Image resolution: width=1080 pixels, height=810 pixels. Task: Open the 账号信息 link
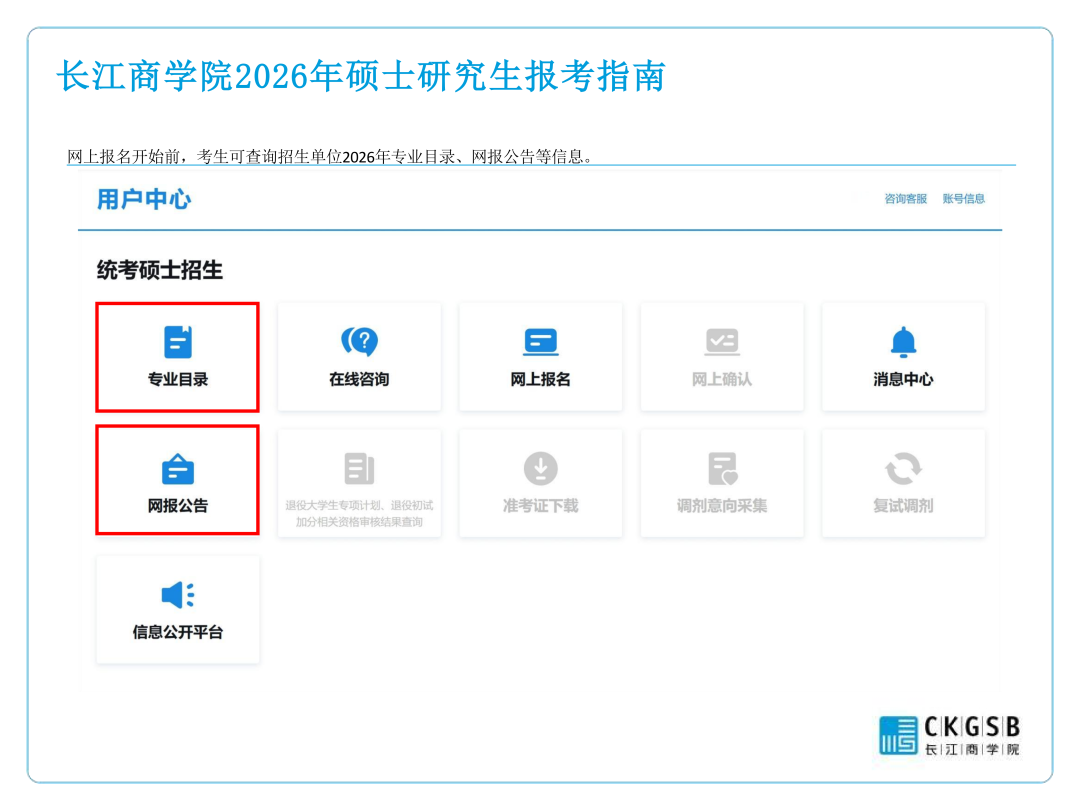point(963,199)
